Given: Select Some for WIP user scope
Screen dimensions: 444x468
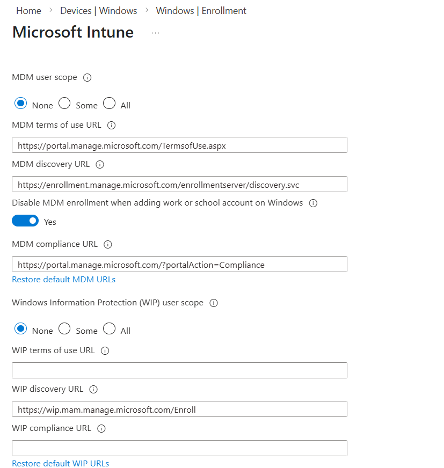Looking at the screenshot, I should click(64, 329).
